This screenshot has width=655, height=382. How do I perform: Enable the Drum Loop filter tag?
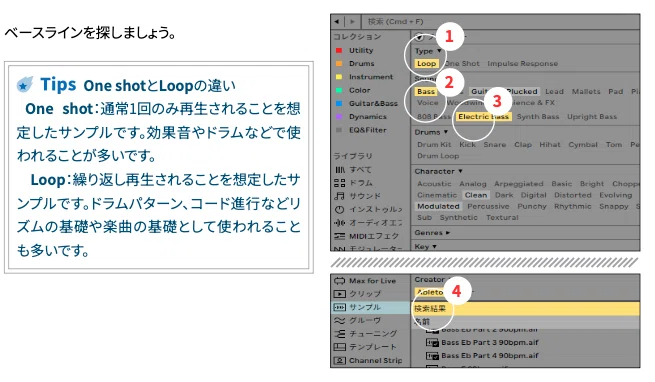(438, 156)
